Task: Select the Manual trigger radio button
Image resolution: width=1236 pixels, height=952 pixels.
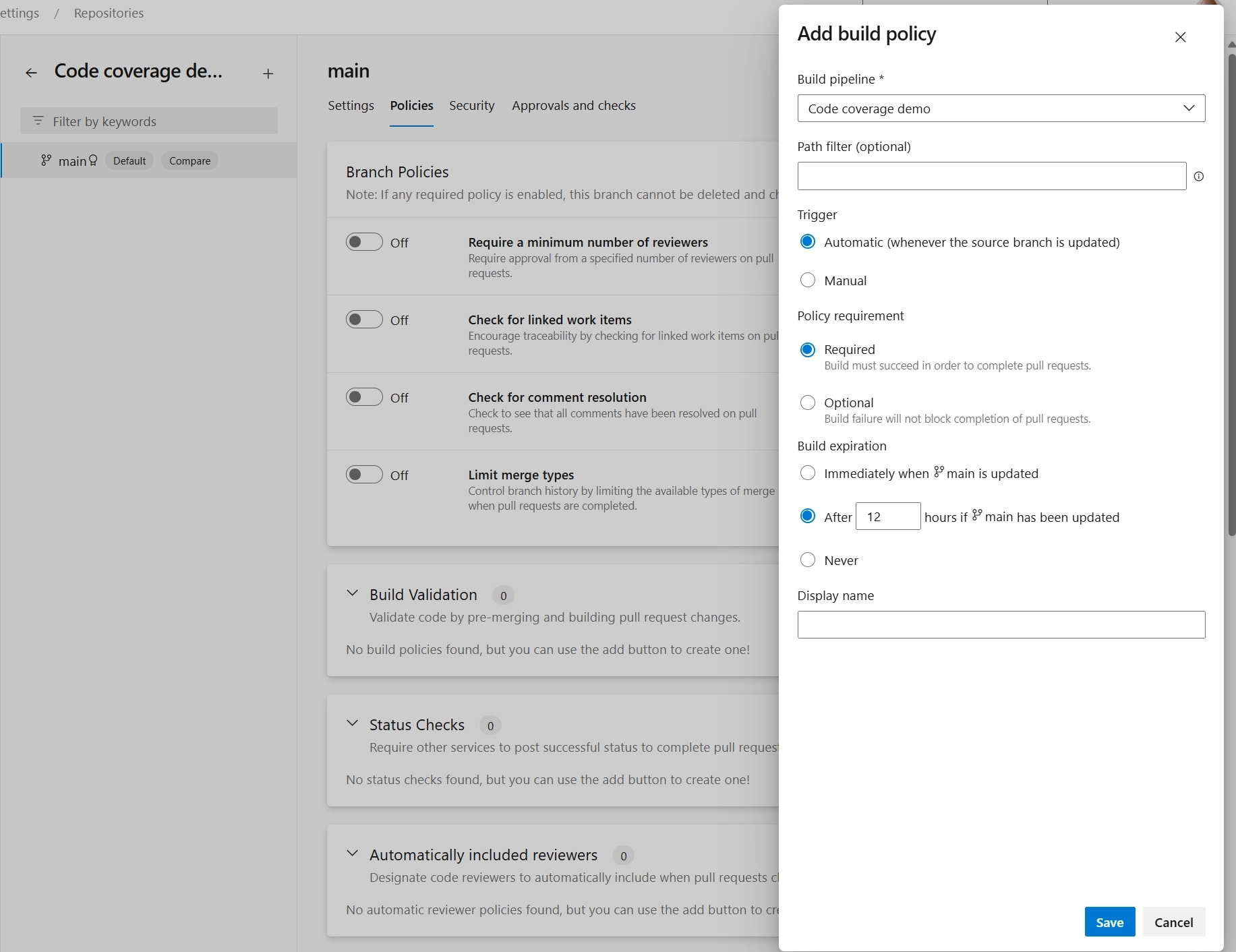Action: point(807,280)
